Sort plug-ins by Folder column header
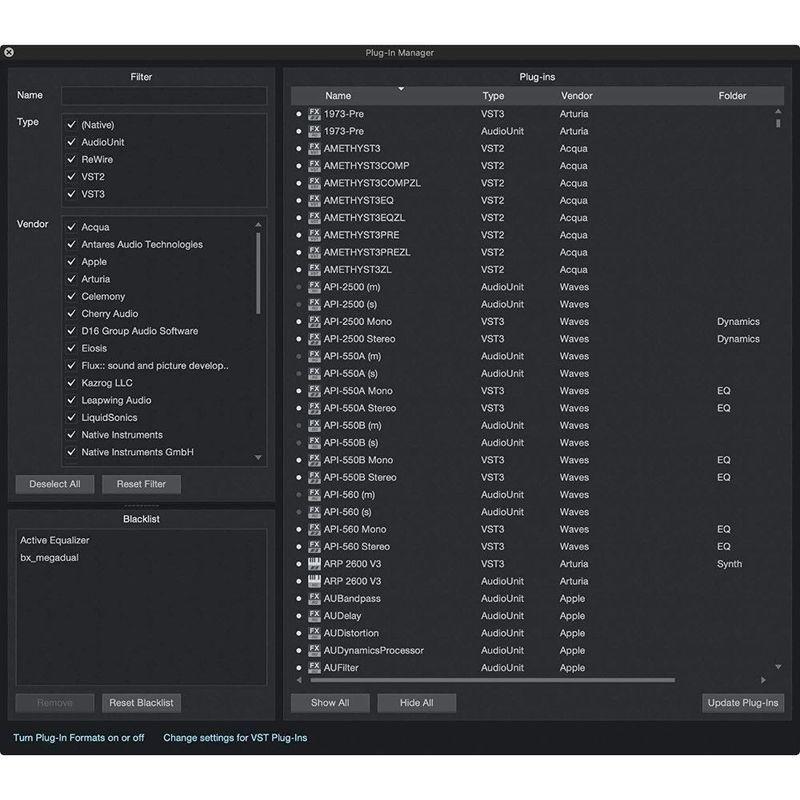 coord(732,96)
